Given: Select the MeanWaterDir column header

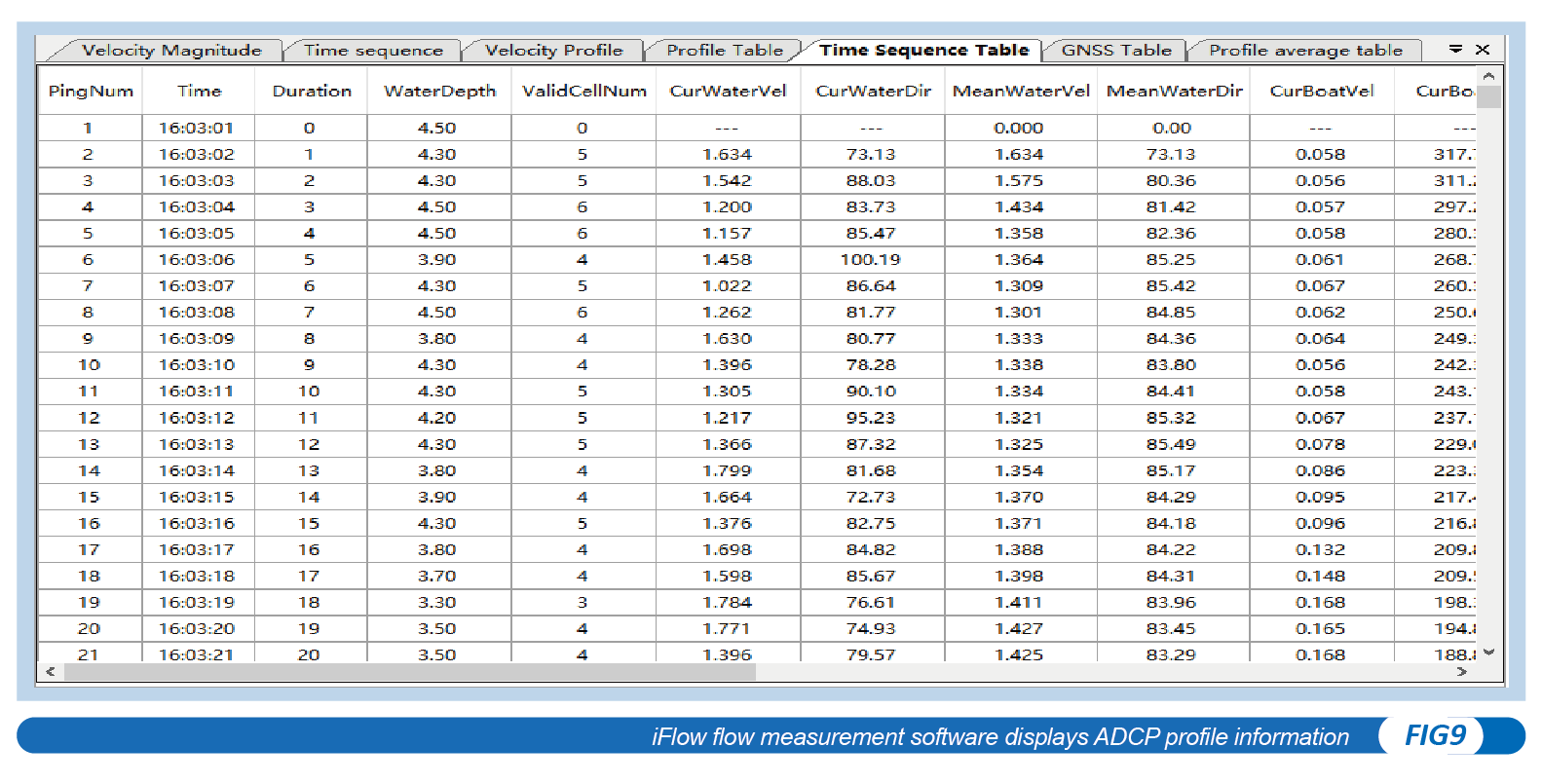Looking at the screenshot, I should pyautogui.click(x=1174, y=92).
